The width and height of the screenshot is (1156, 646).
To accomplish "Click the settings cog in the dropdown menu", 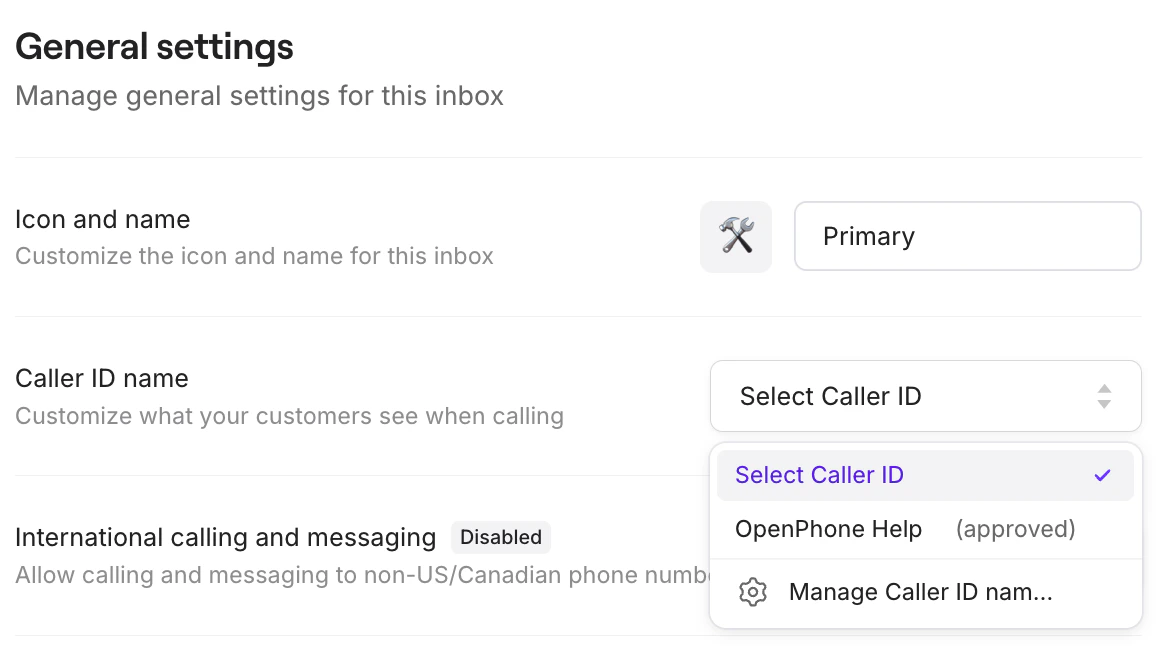I will click(x=752, y=592).
